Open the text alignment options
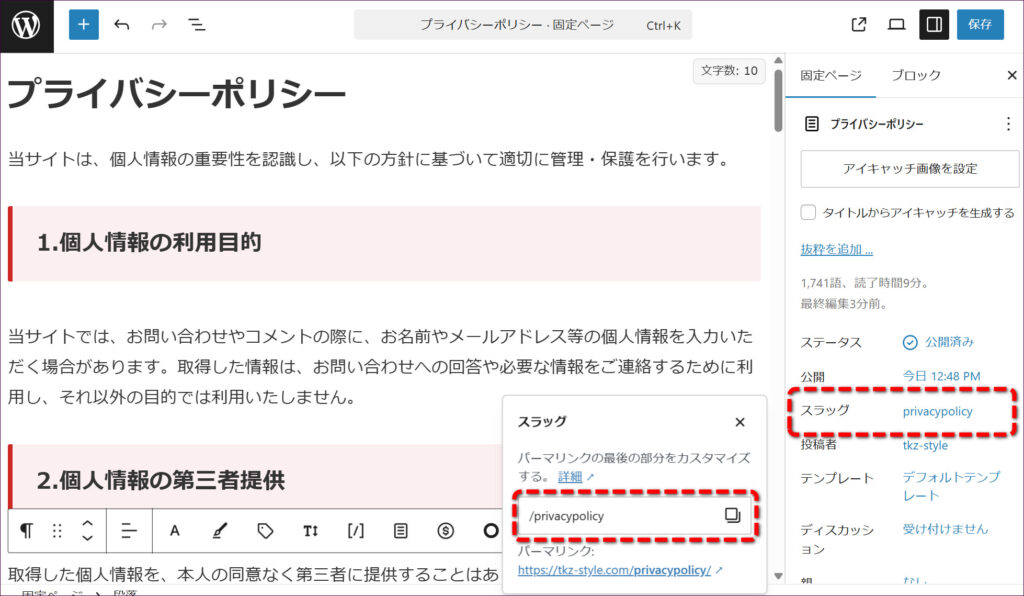This screenshot has height=596, width=1024. [128, 530]
